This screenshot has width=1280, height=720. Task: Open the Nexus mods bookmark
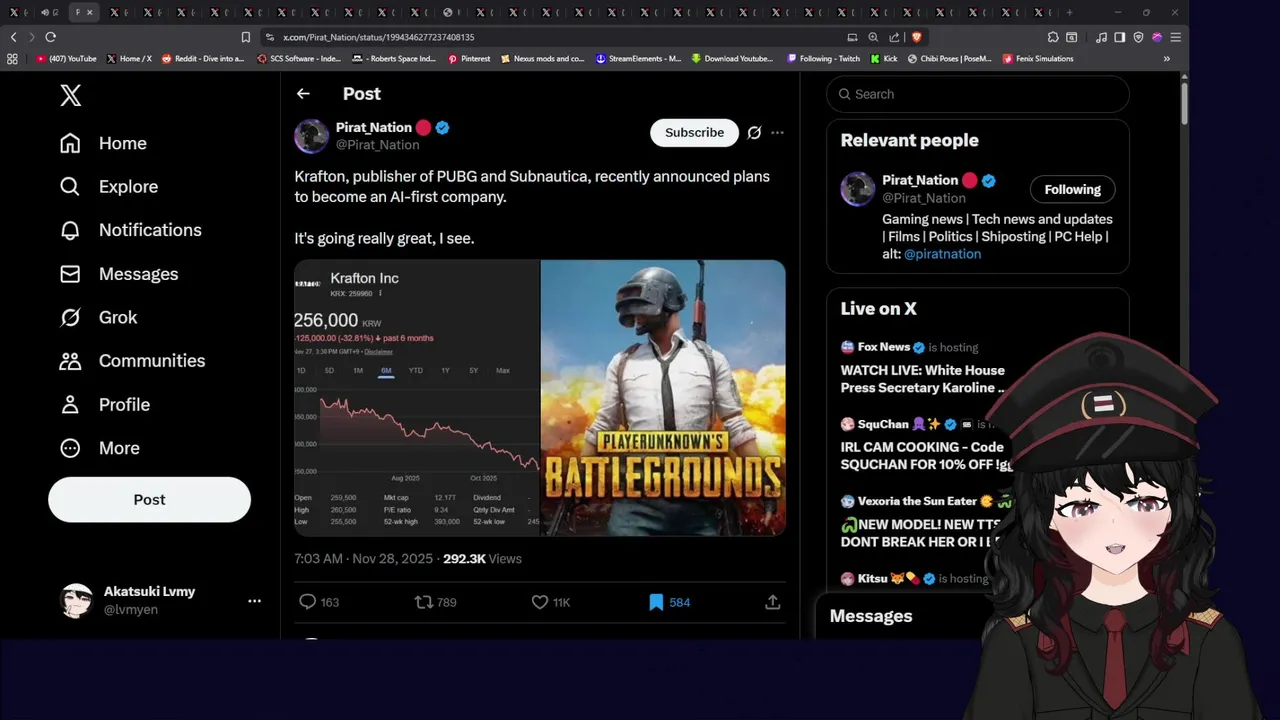click(542, 59)
